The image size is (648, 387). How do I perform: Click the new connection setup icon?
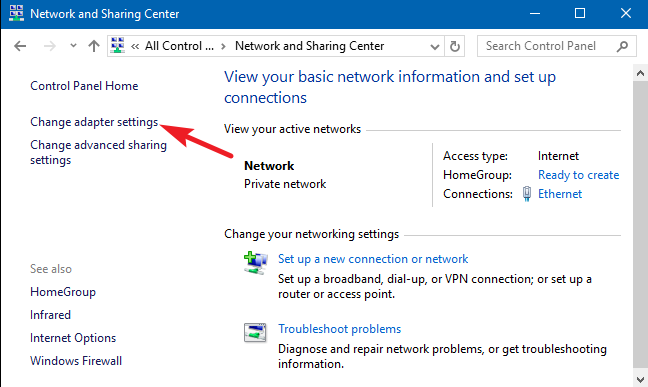tap(255, 263)
